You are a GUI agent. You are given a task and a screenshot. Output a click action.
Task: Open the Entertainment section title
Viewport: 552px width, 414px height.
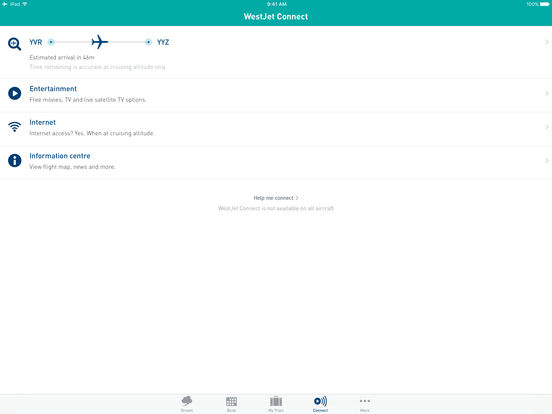point(53,89)
